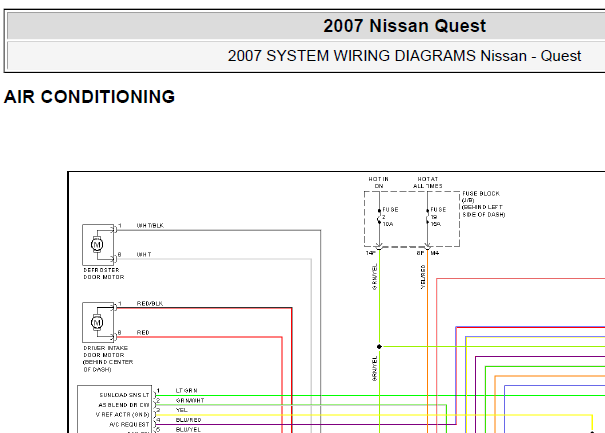Click the "GRN/WHT" wire label
This screenshot has width=605, height=433.
[x=190, y=400]
